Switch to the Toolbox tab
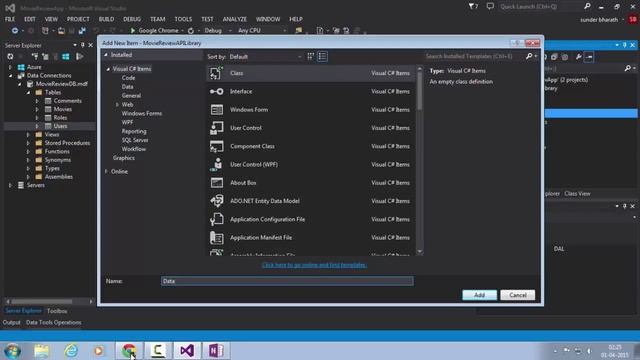This screenshot has height=360, width=640. 57,311
